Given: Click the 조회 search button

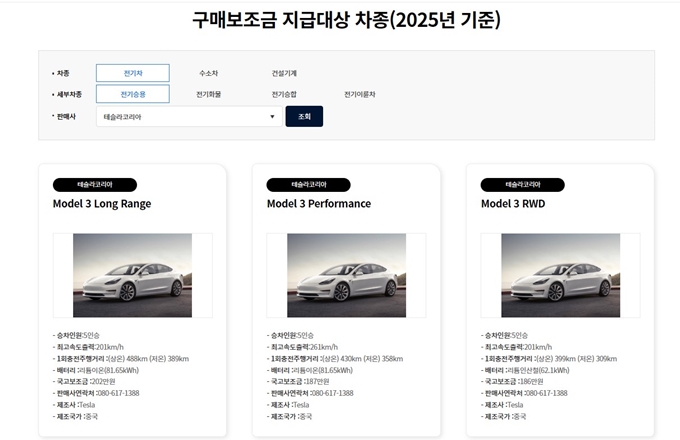Looking at the screenshot, I should click(304, 117).
